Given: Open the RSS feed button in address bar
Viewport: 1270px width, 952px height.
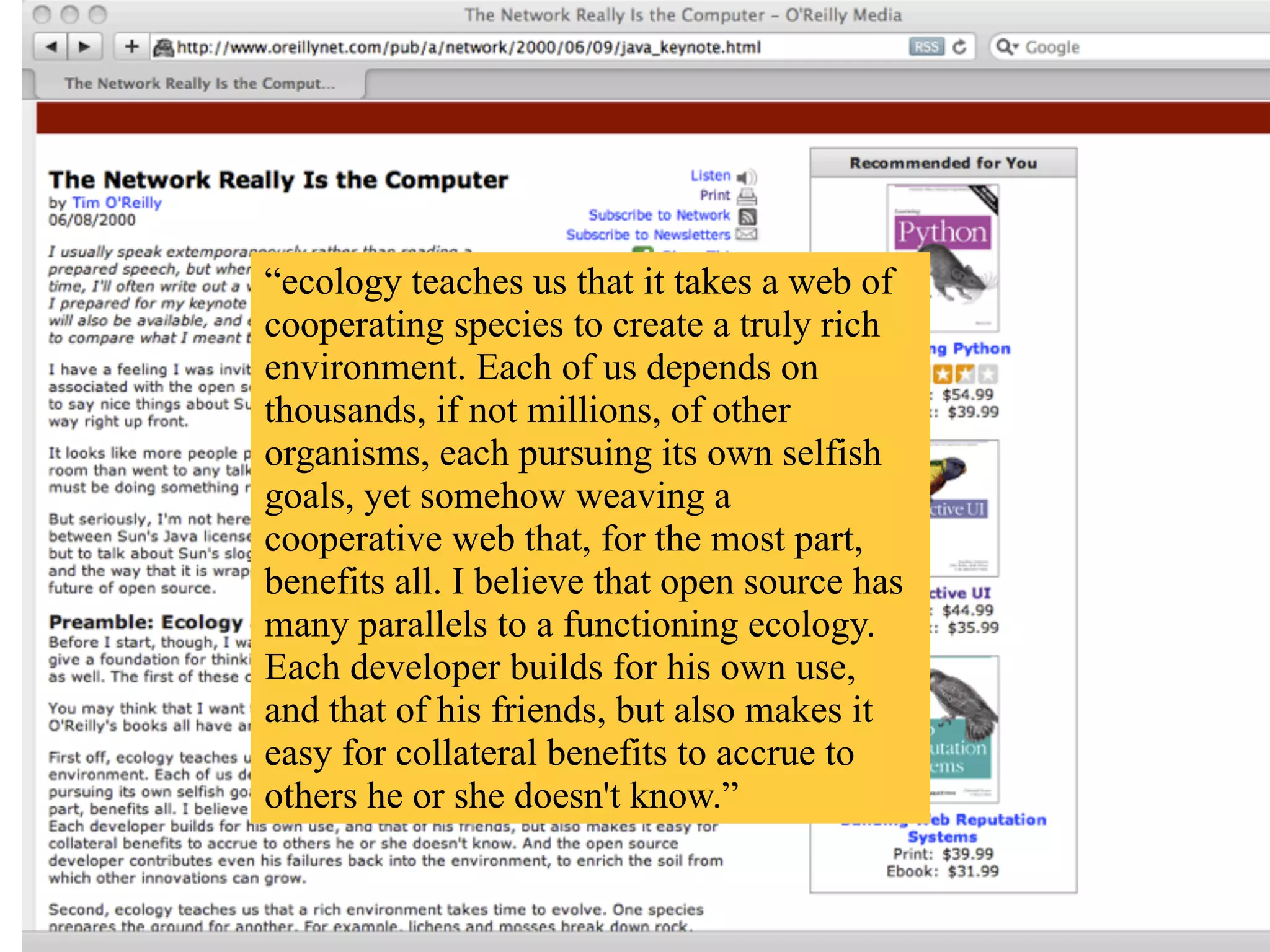Looking at the screenshot, I should pos(926,46).
